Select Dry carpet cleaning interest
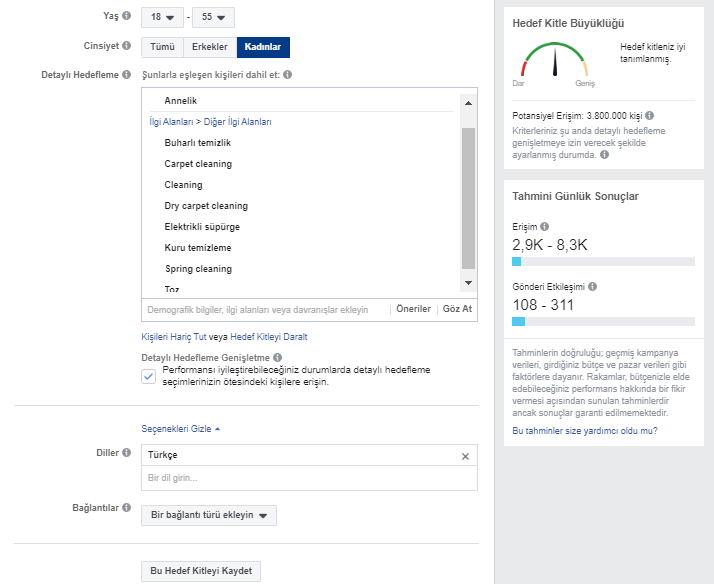The image size is (714, 584). click(206, 206)
